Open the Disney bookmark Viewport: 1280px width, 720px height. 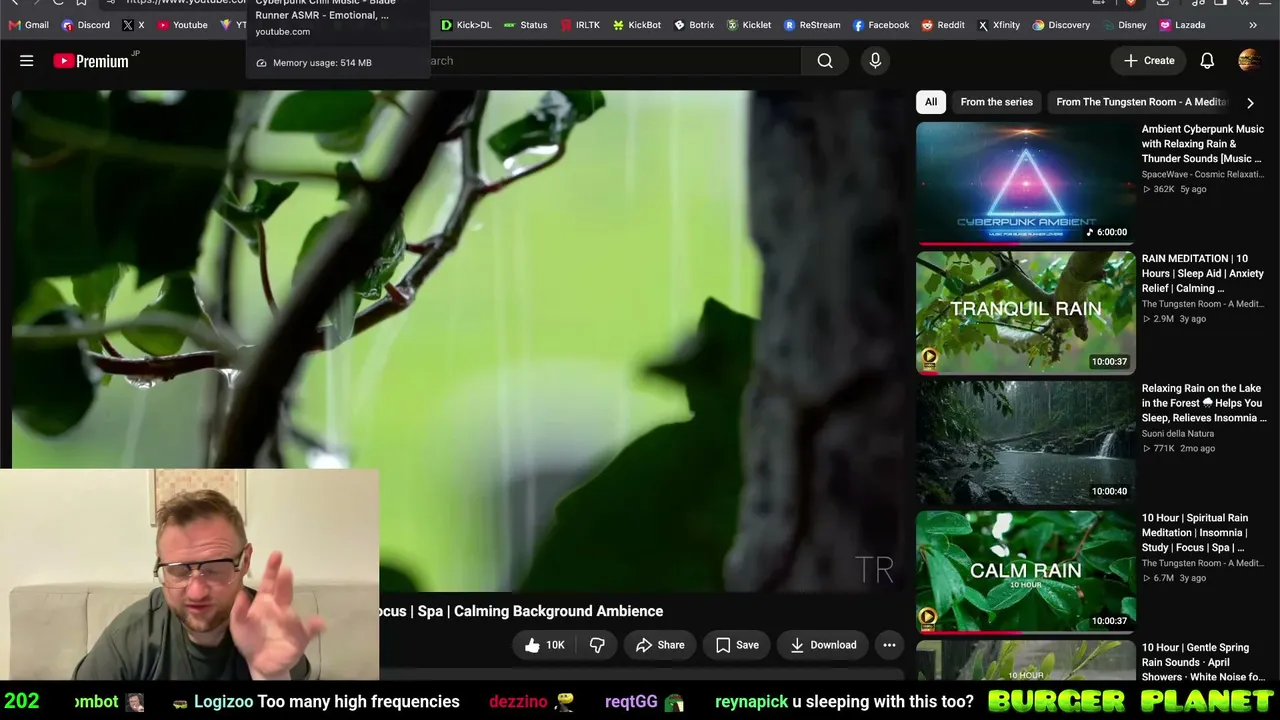pyautogui.click(x=1124, y=25)
